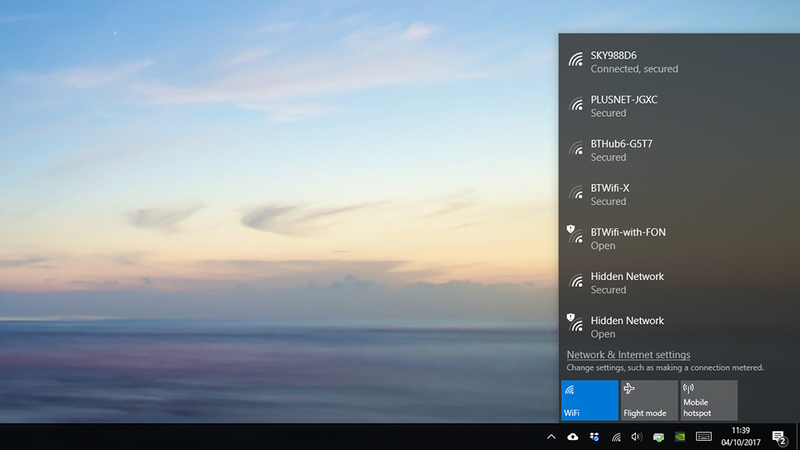Click the BTWifi-with-FON shield signal icon
800x450 pixels.
click(x=575, y=234)
